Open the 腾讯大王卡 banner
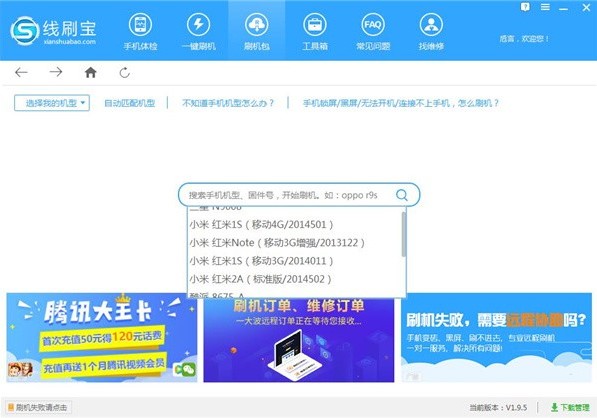Viewport: 597px width, 418px height. [102, 337]
